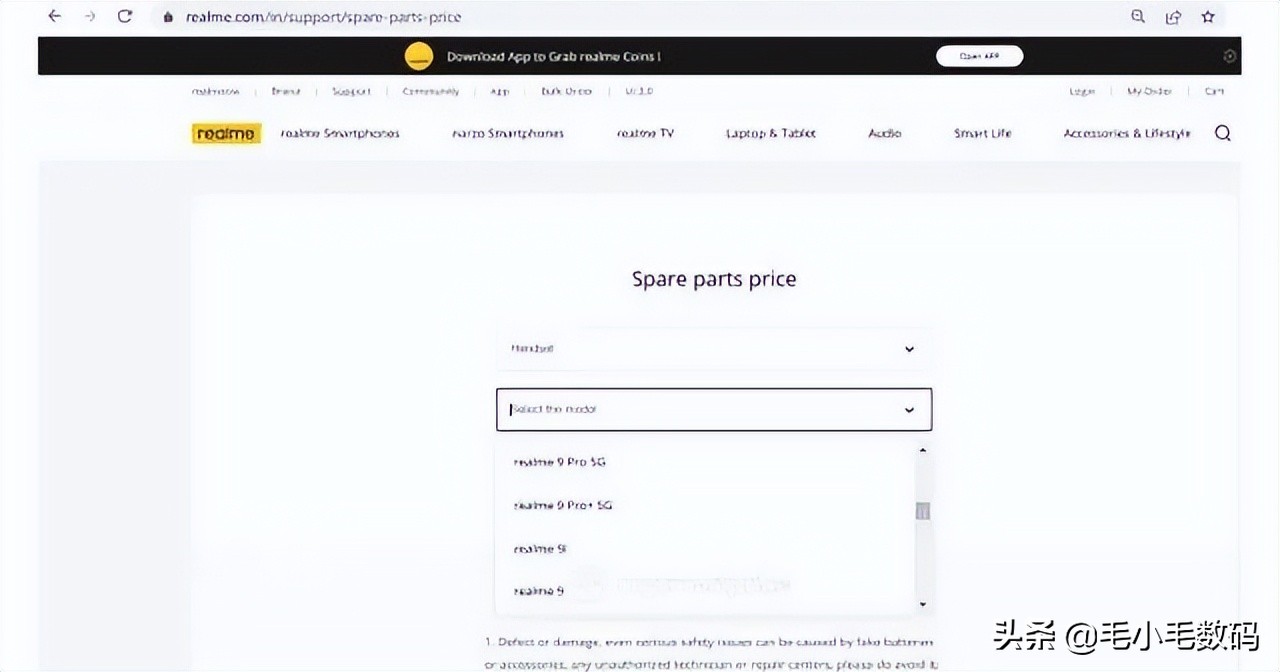Open the Cart link
The width and height of the screenshot is (1280, 672).
point(1213,91)
